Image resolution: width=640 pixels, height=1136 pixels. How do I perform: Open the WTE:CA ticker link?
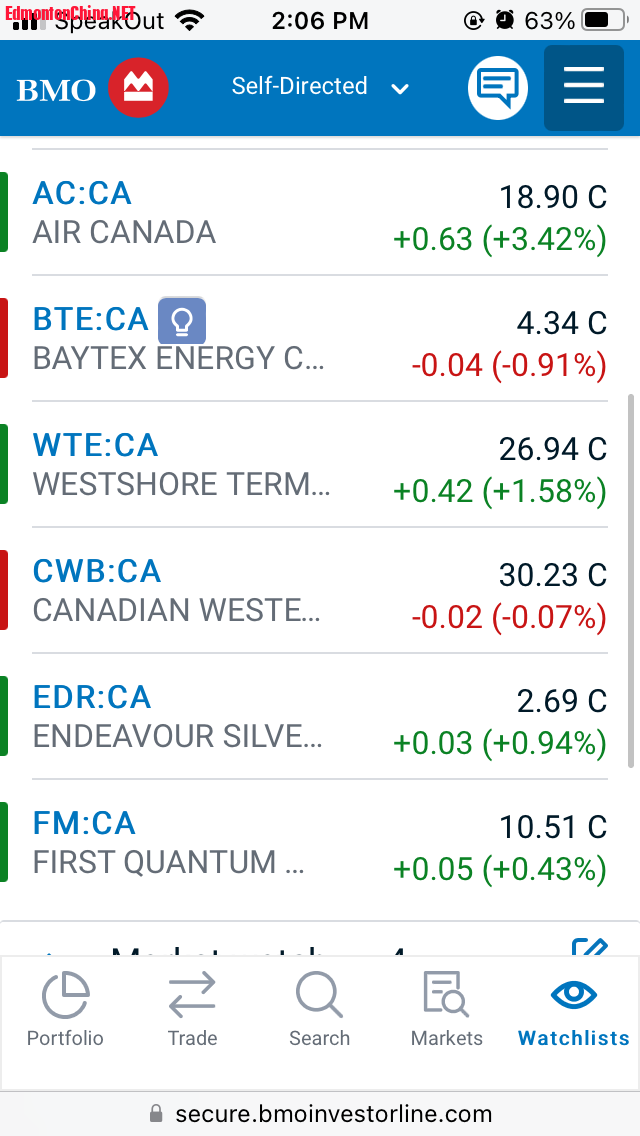[95, 445]
